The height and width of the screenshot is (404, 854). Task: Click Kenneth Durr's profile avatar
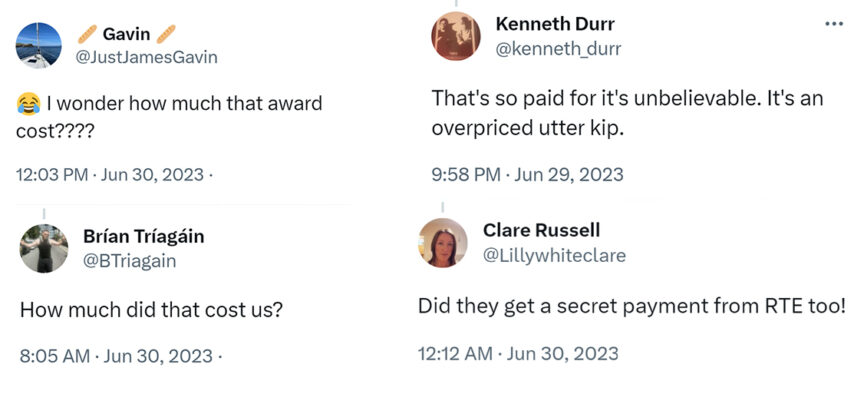pos(455,37)
